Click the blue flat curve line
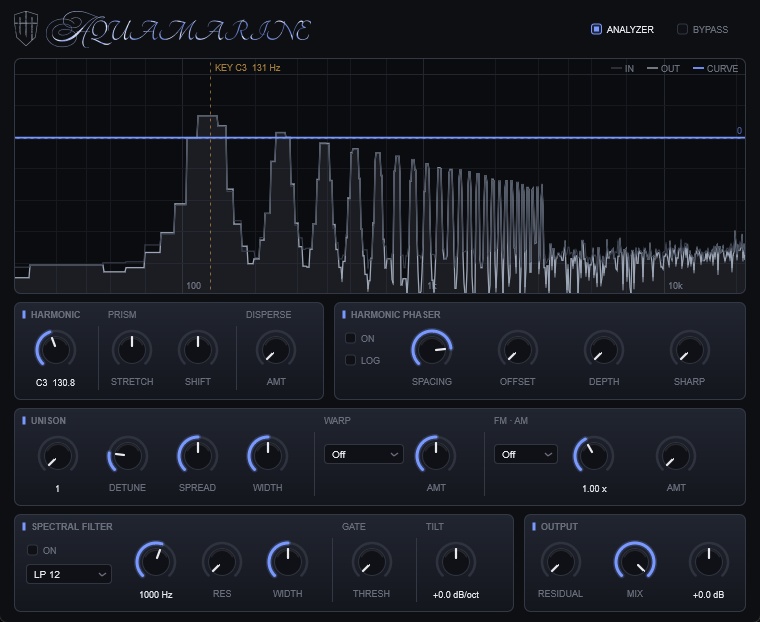The height and width of the screenshot is (622, 760). (x=380, y=138)
